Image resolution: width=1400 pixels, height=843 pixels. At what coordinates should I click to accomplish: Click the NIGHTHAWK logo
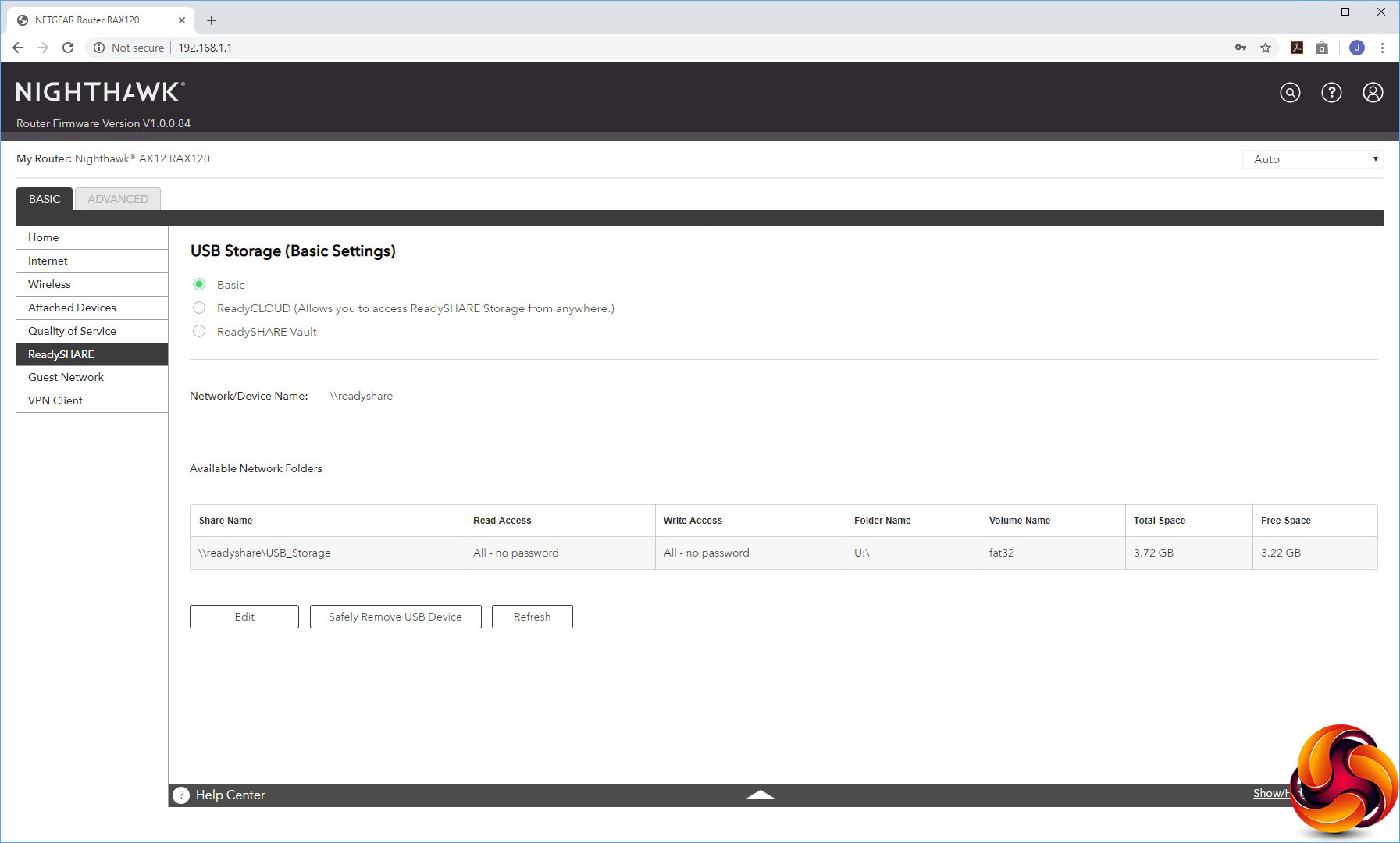click(101, 92)
